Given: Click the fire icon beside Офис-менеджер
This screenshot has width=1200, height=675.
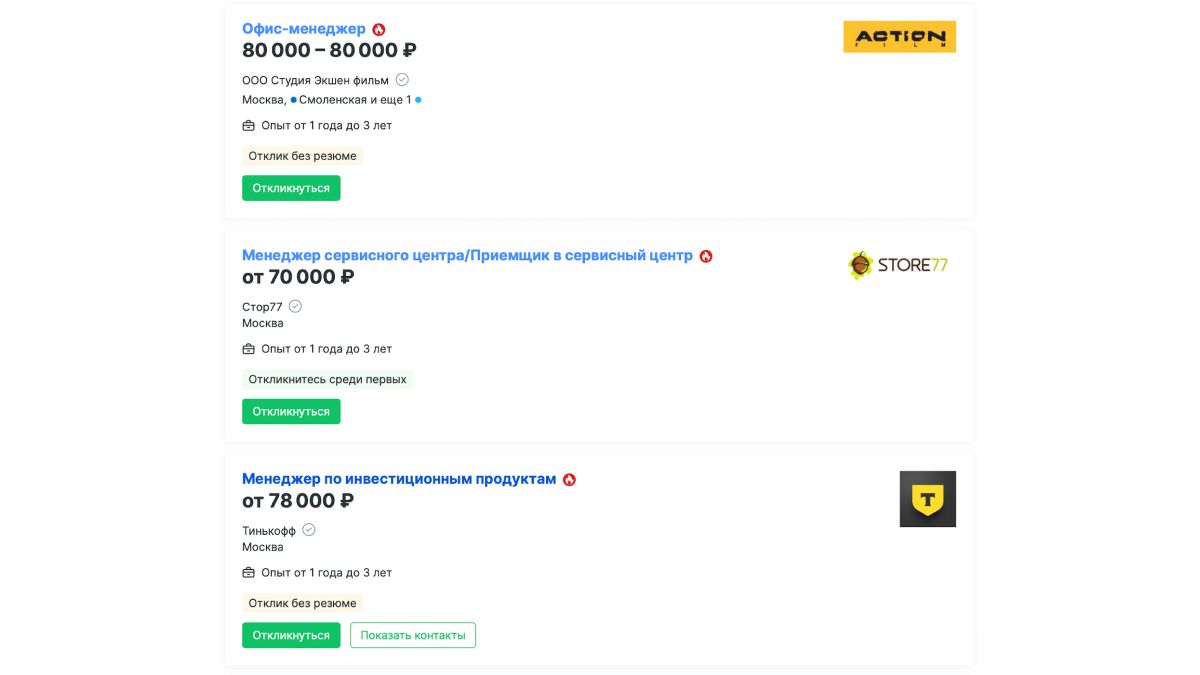Looking at the screenshot, I should click(x=379, y=30).
